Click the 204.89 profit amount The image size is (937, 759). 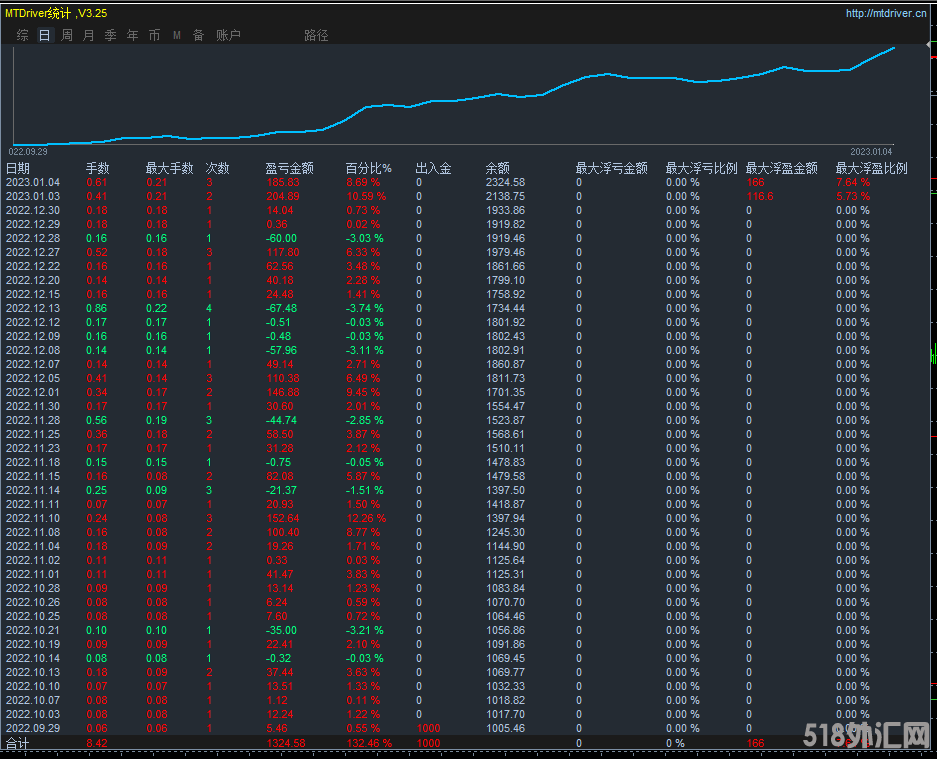point(283,197)
